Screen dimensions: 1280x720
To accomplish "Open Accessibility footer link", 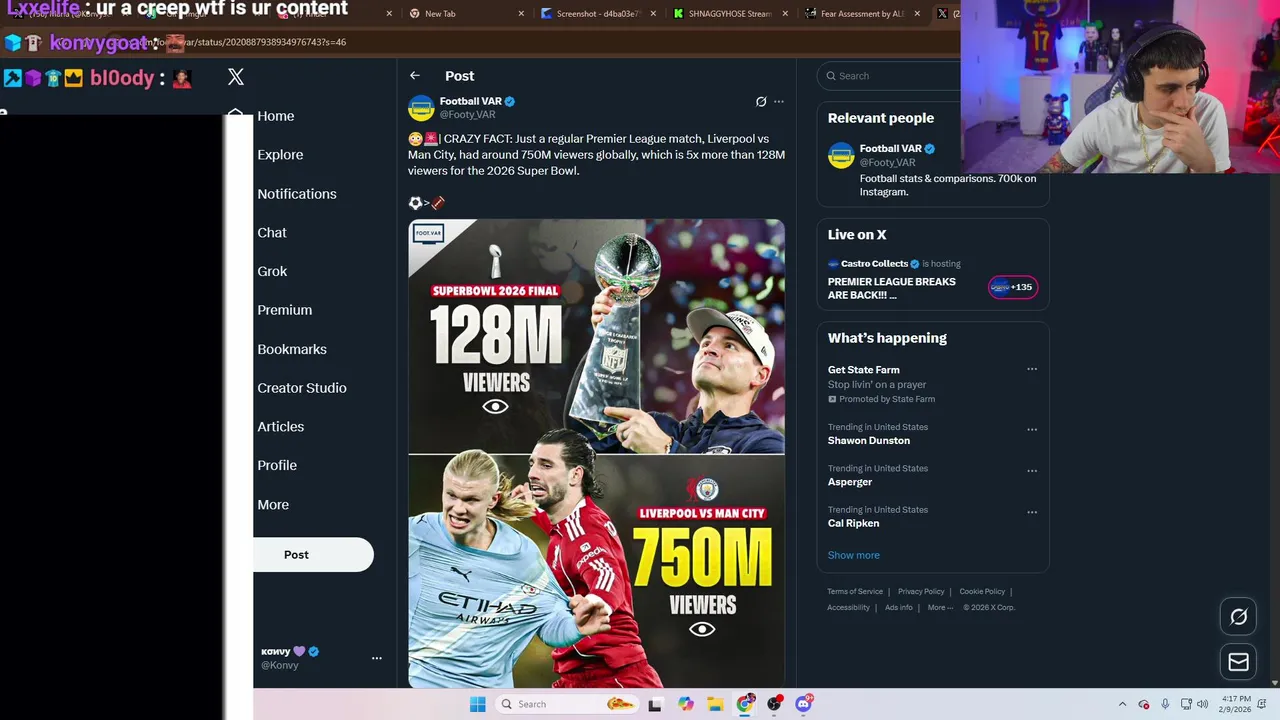I will click(848, 607).
